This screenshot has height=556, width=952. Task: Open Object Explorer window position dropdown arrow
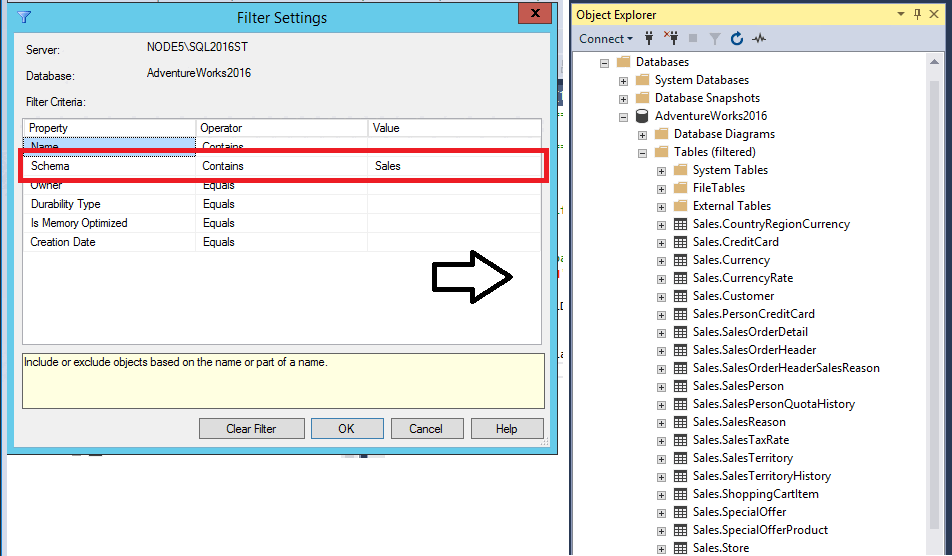pyautogui.click(x=901, y=14)
